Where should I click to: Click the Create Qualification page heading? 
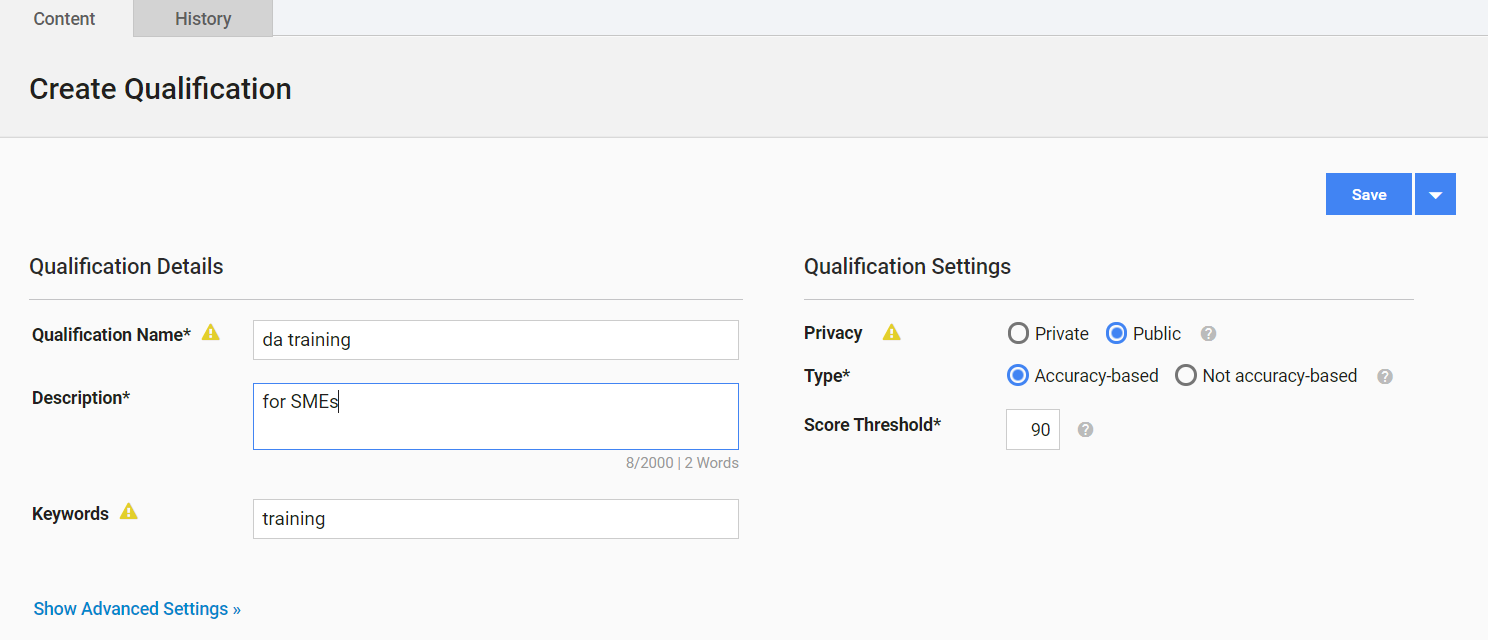160,89
